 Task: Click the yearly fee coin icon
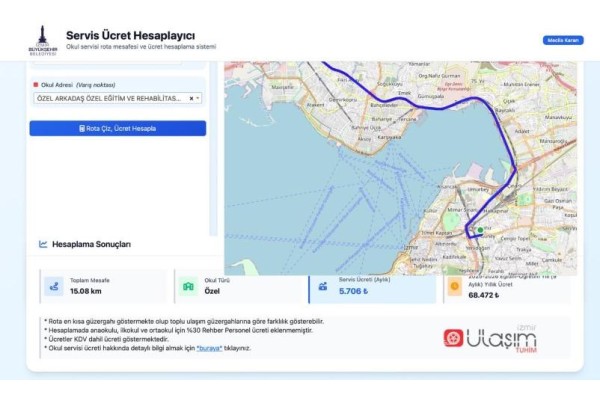[455, 286]
